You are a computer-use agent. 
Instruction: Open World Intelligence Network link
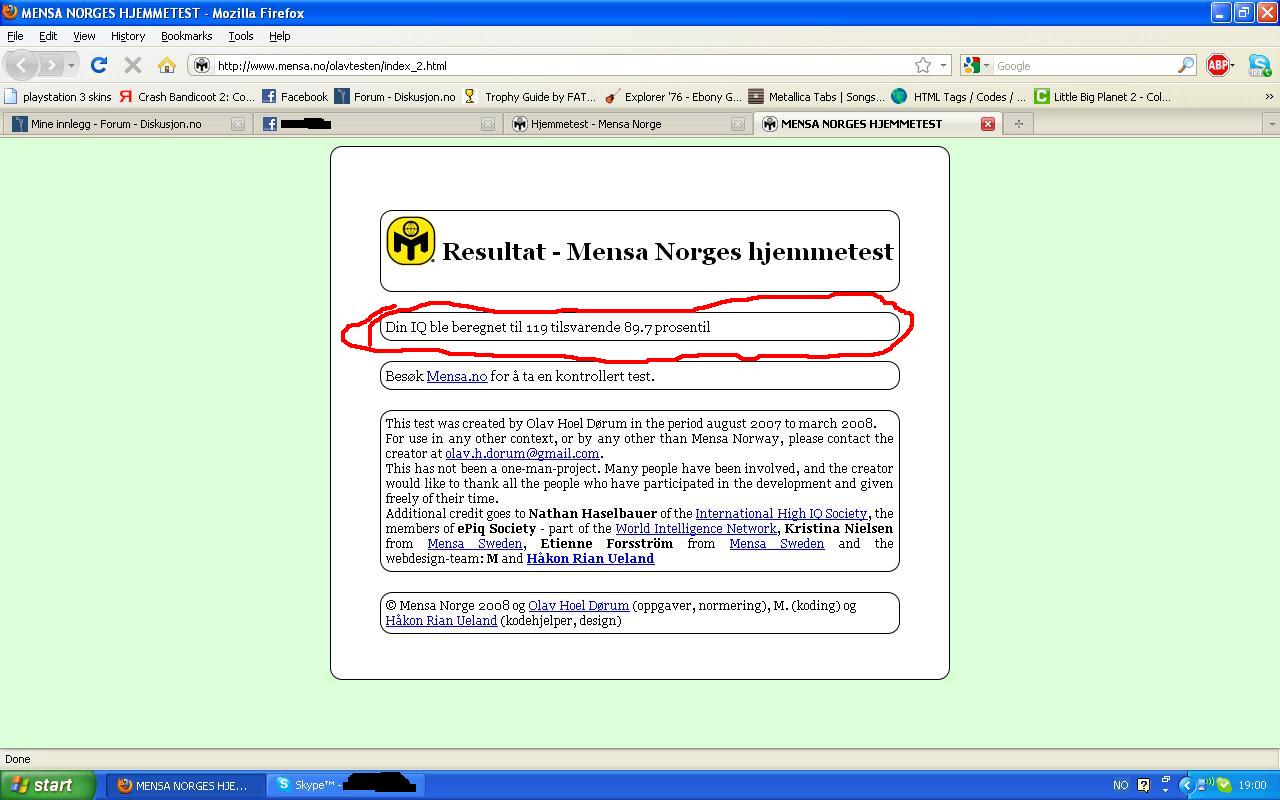[x=696, y=528]
